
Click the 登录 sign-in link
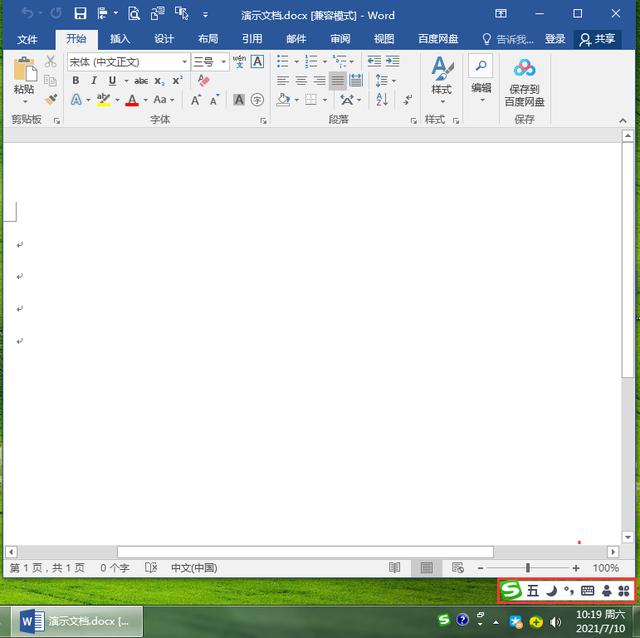(x=555, y=39)
